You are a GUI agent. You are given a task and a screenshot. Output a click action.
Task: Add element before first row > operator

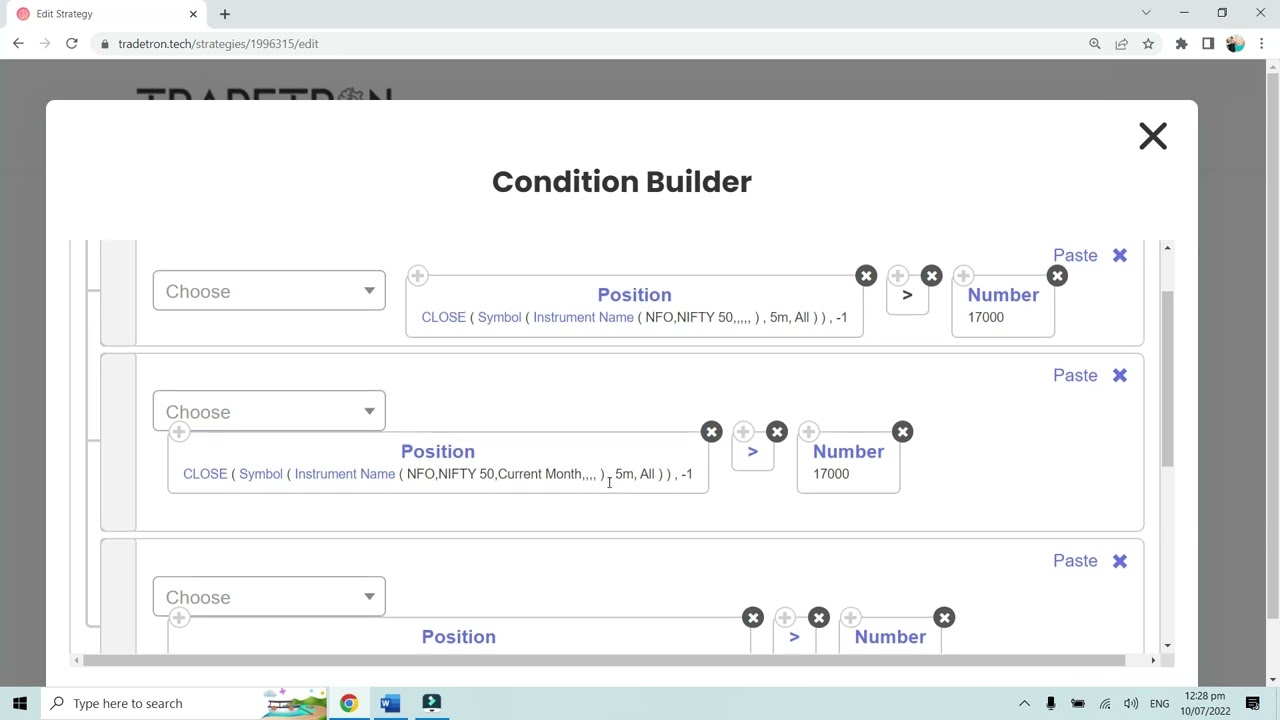point(898,275)
